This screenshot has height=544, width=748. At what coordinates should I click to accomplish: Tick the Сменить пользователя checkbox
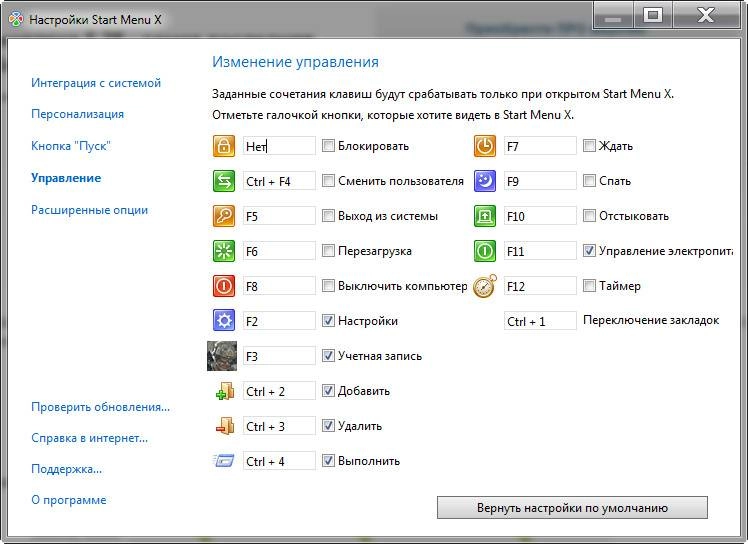(328, 181)
